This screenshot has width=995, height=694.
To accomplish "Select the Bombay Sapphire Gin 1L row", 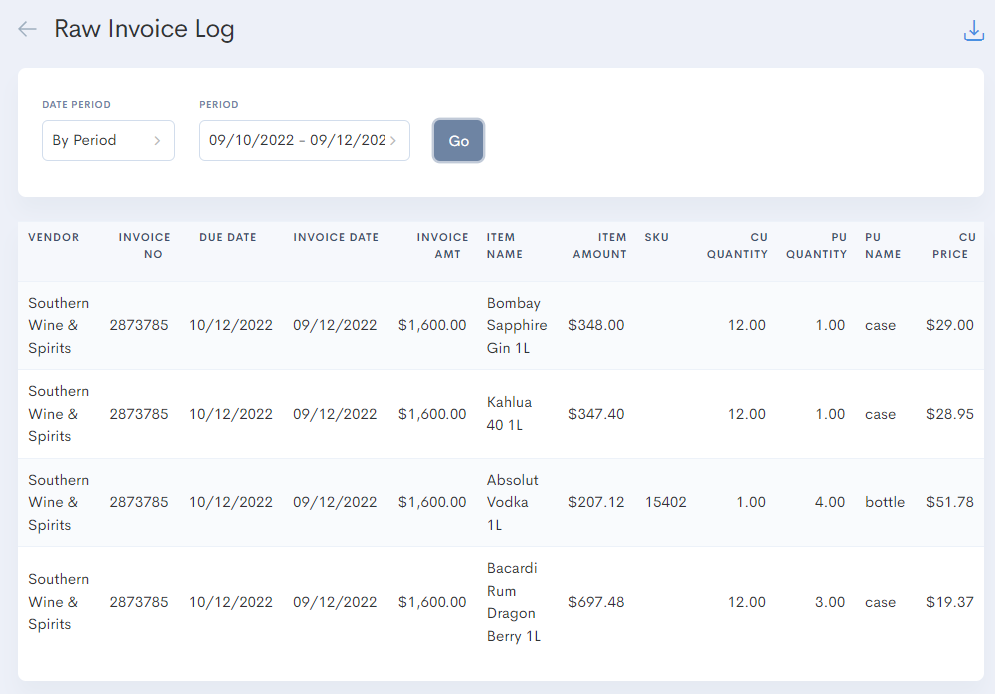I will pos(516,325).
